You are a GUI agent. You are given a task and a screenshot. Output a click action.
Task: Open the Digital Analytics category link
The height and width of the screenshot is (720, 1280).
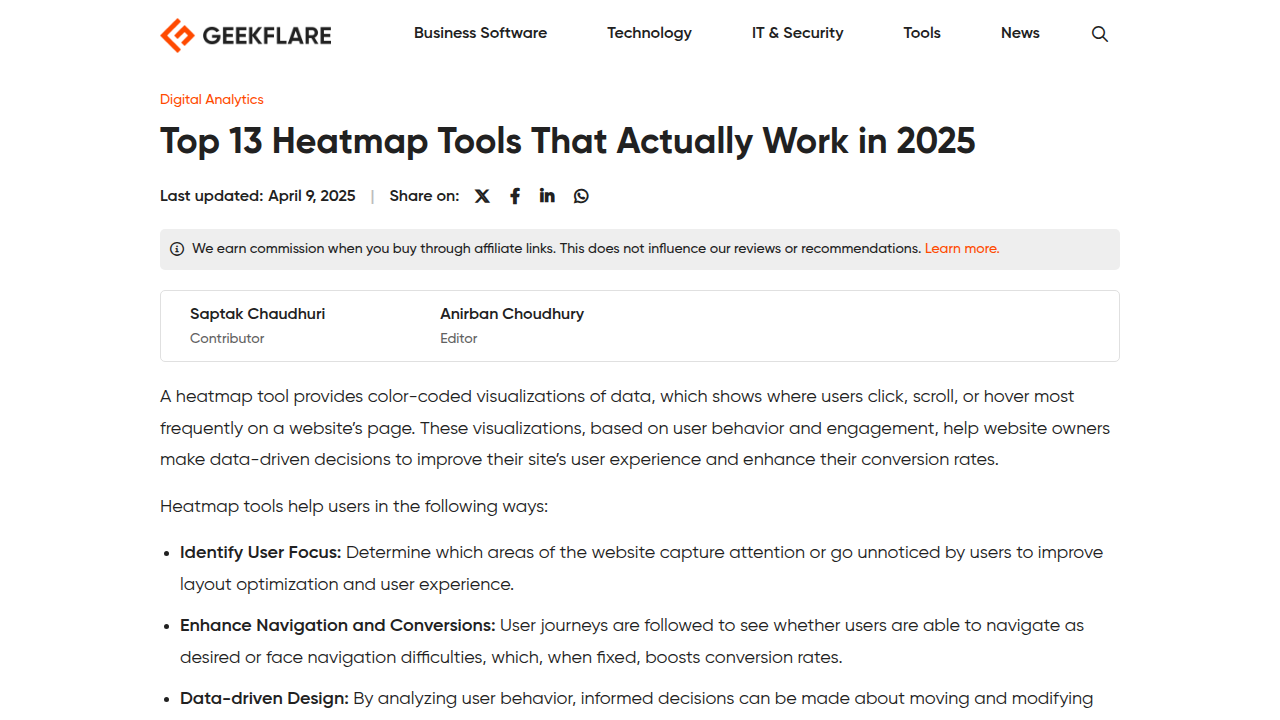212,99
